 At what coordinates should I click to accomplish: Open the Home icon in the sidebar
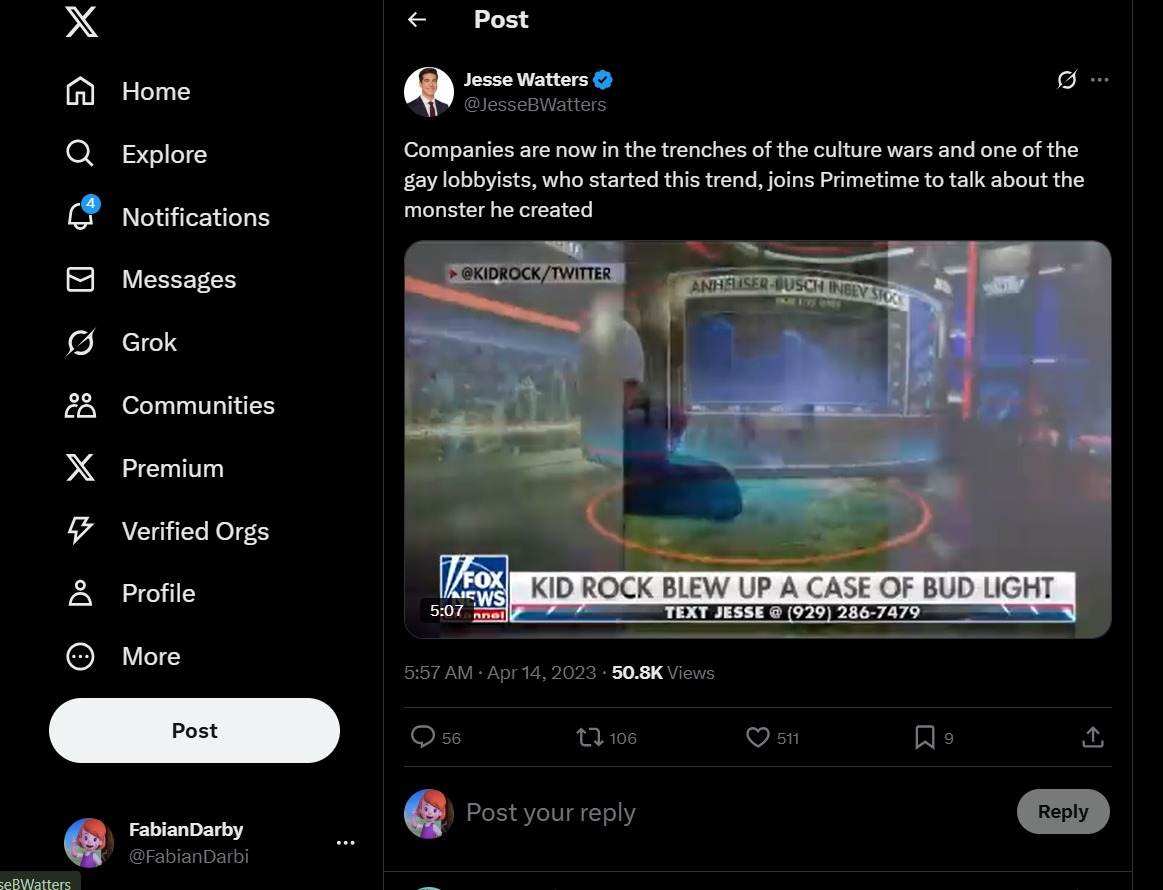80,91
